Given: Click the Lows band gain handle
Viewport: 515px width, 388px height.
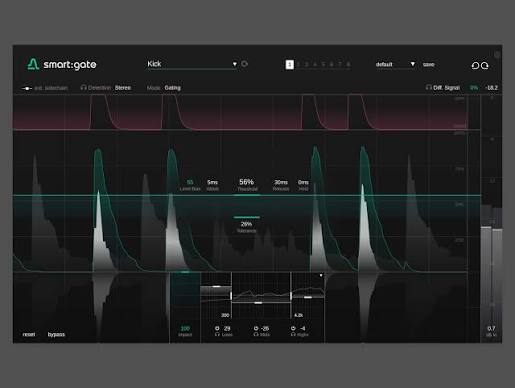Looking at the screenshot, I should [x=216, y=286].
